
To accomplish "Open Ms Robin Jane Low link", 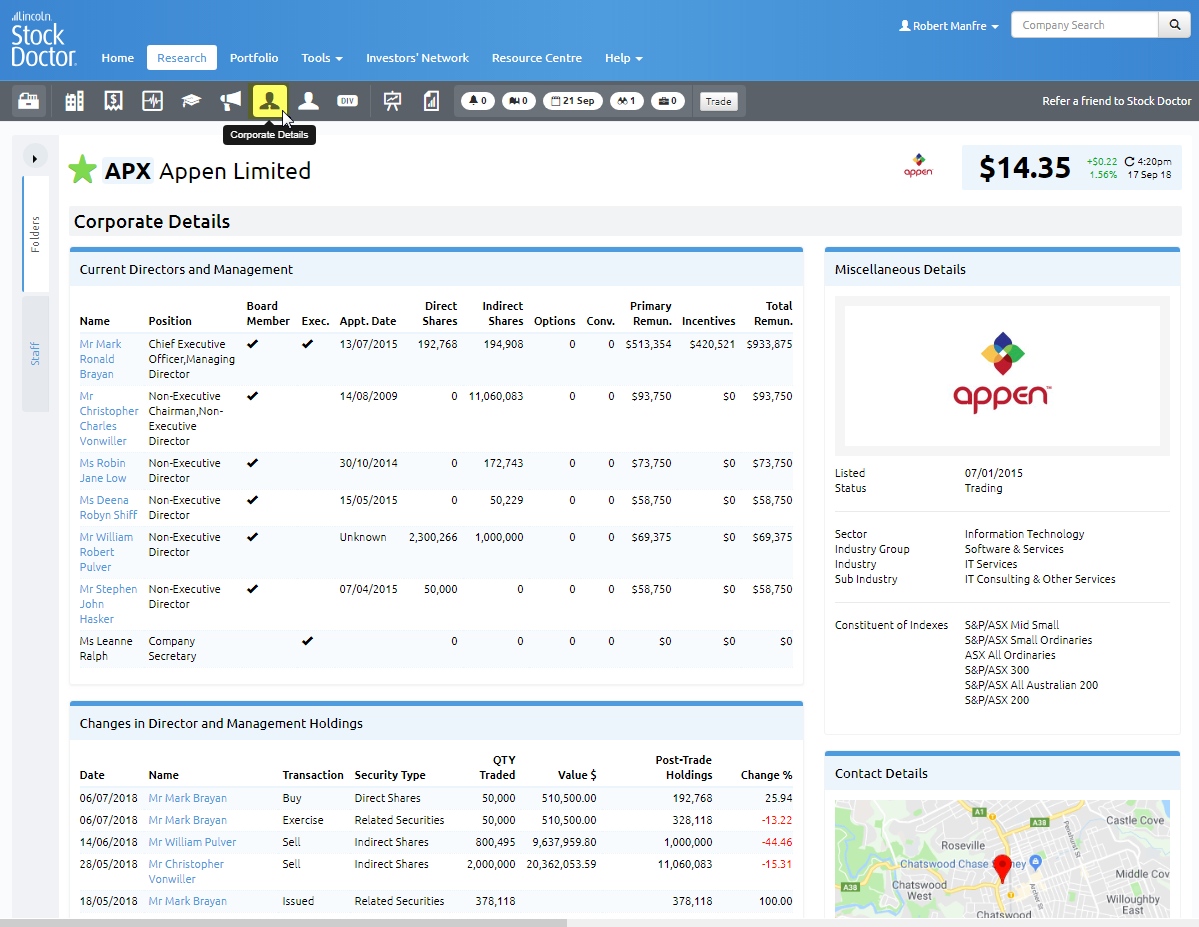I will pos(102,470).
